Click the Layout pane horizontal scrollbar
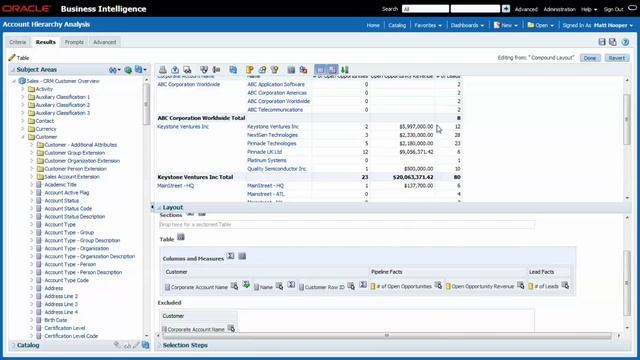Image resolution: width=640 pixels, height=360 pixels. [x=387, y=336]
